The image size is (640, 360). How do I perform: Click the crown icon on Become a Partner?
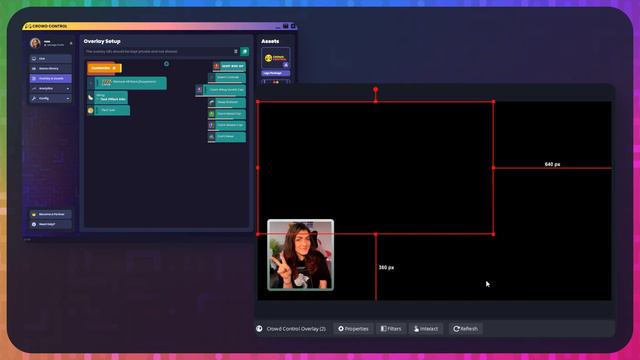tap(34, 214)
